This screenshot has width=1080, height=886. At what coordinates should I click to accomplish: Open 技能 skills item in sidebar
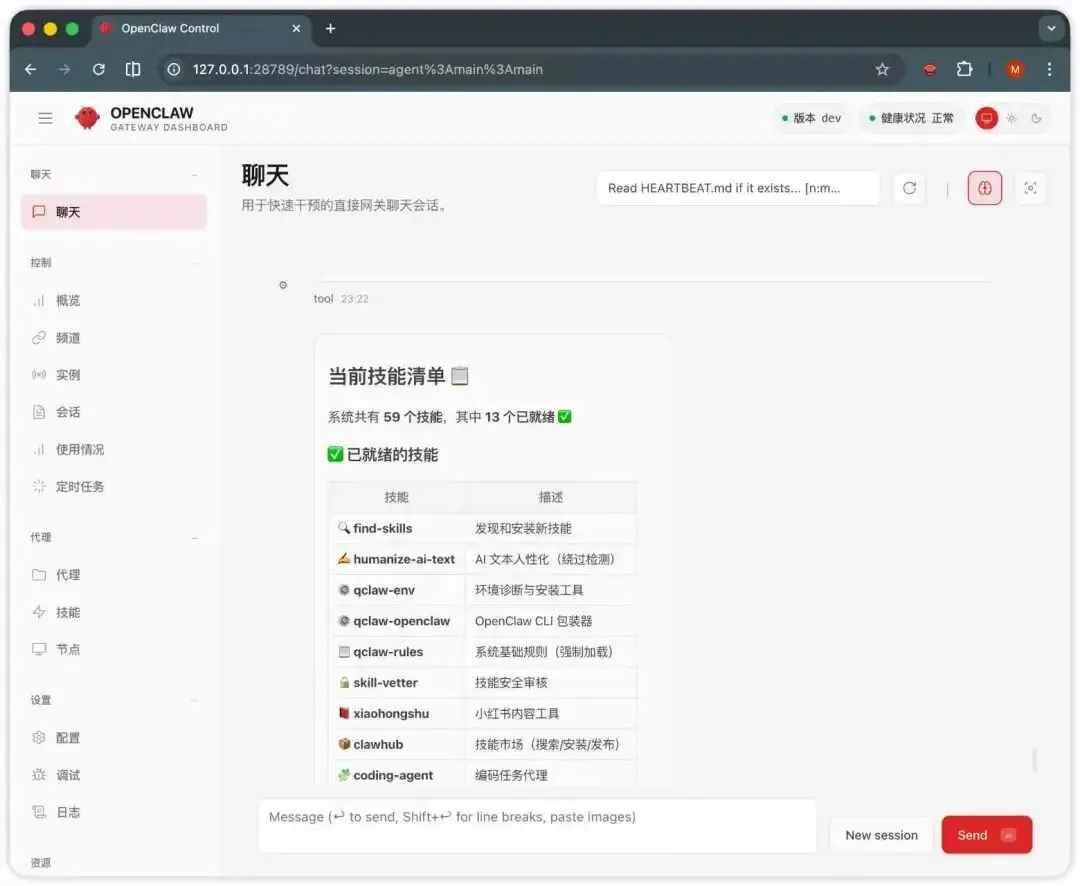point(114,612)
